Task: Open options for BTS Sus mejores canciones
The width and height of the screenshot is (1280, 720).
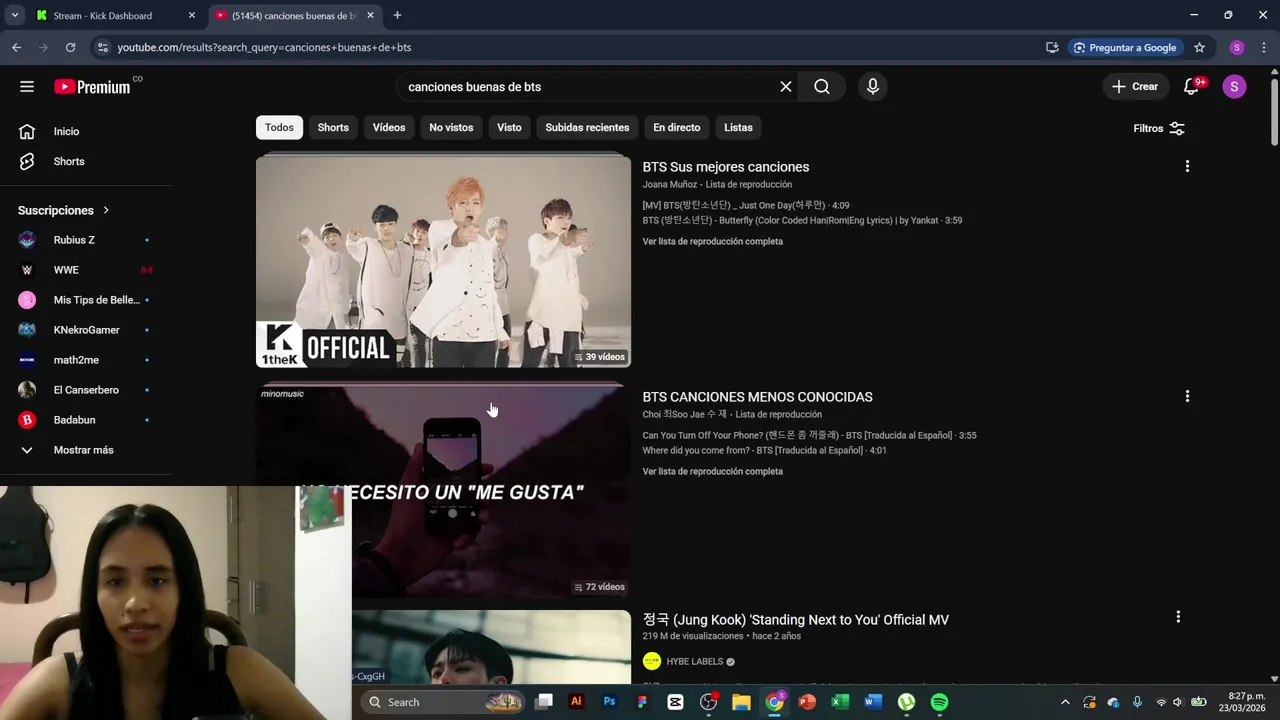Action: tap(1187, 166)
